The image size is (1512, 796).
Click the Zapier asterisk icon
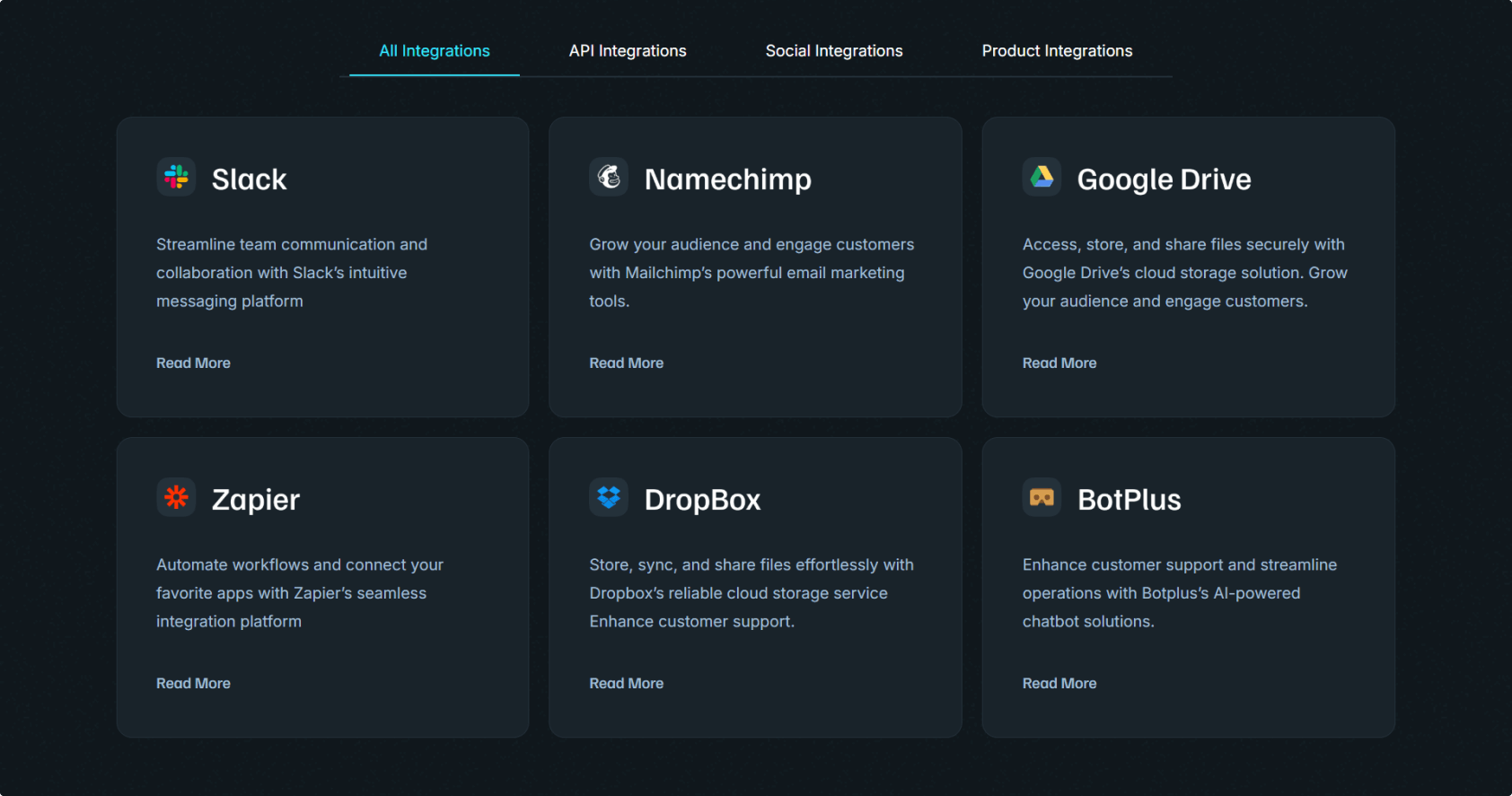point(176,497)
